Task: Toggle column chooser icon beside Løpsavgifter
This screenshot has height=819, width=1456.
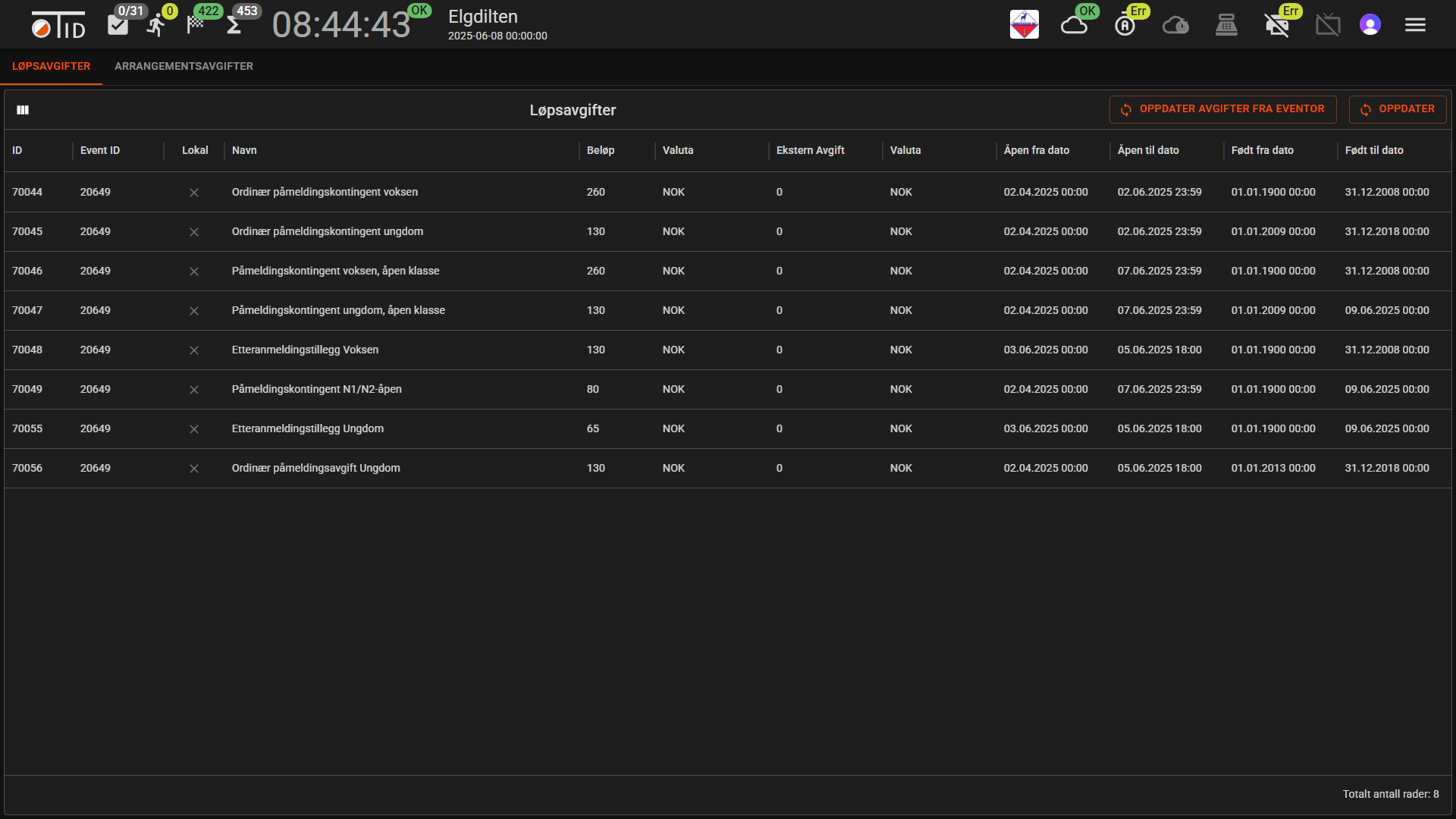Action: click(23, 110)
